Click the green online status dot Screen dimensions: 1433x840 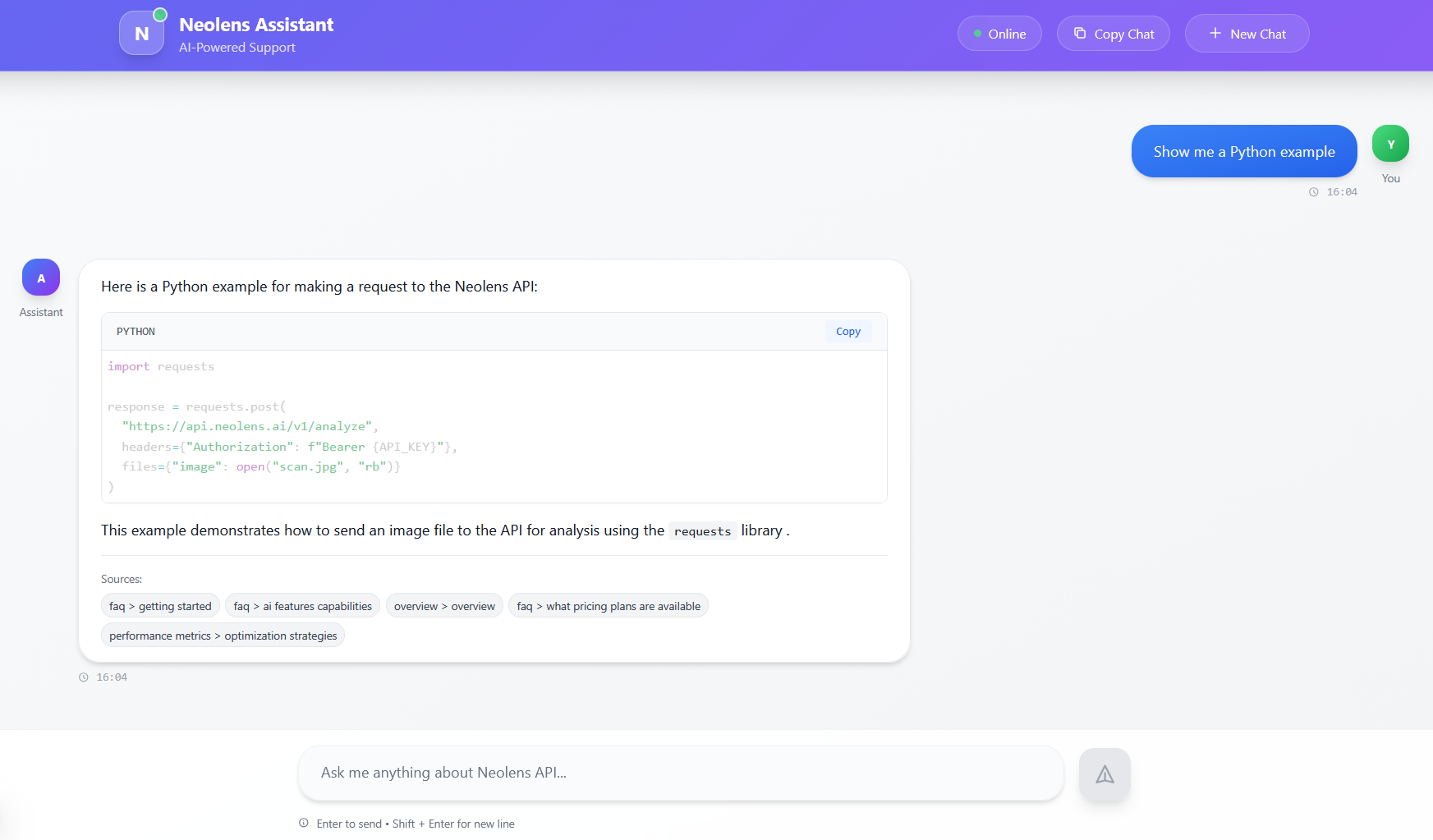(977, 34)
